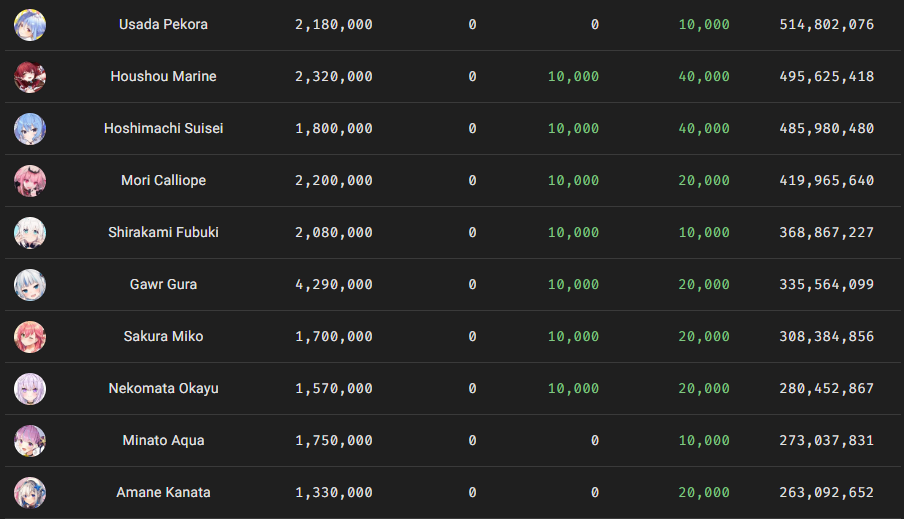
Task: Click Gawr Gura's 4,290,000 subscriber count
Action: coord(334,284)
